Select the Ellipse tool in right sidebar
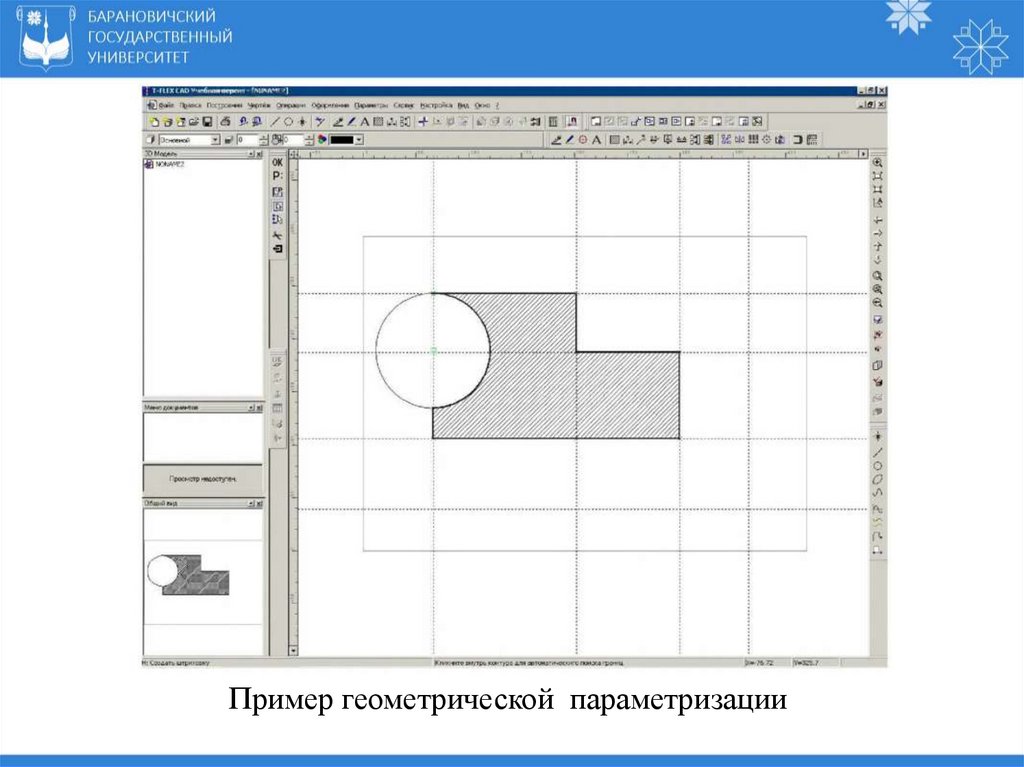1024x767 pixels. 878,480
